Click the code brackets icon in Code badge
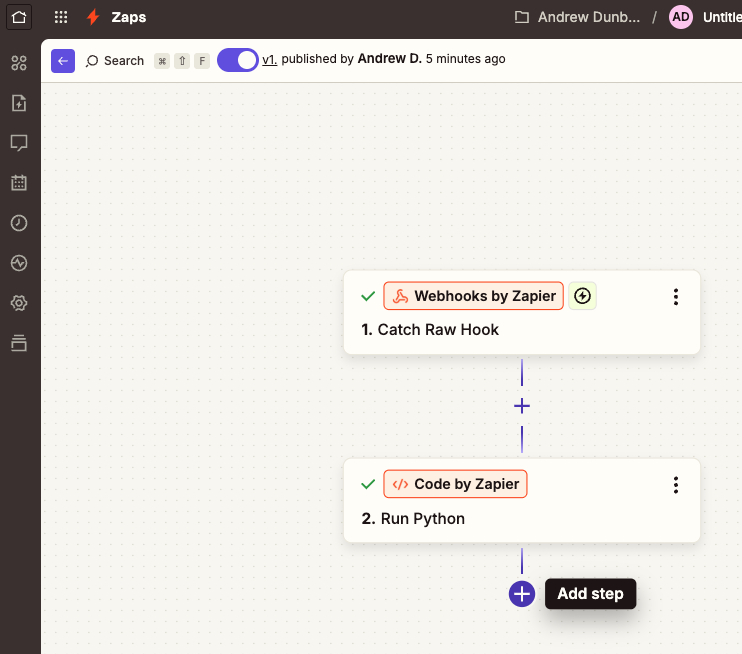The image size is (742, 654). 400,484
